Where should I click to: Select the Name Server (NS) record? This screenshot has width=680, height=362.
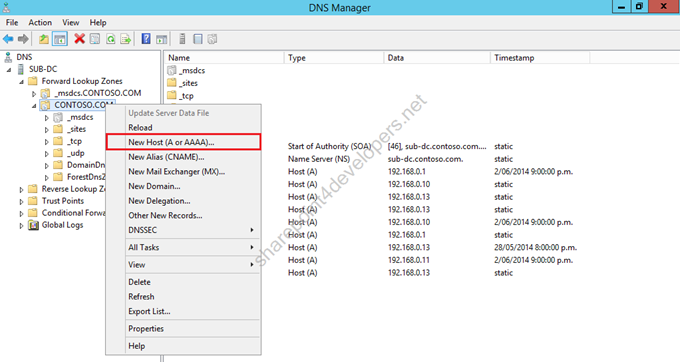coord(319,159)
